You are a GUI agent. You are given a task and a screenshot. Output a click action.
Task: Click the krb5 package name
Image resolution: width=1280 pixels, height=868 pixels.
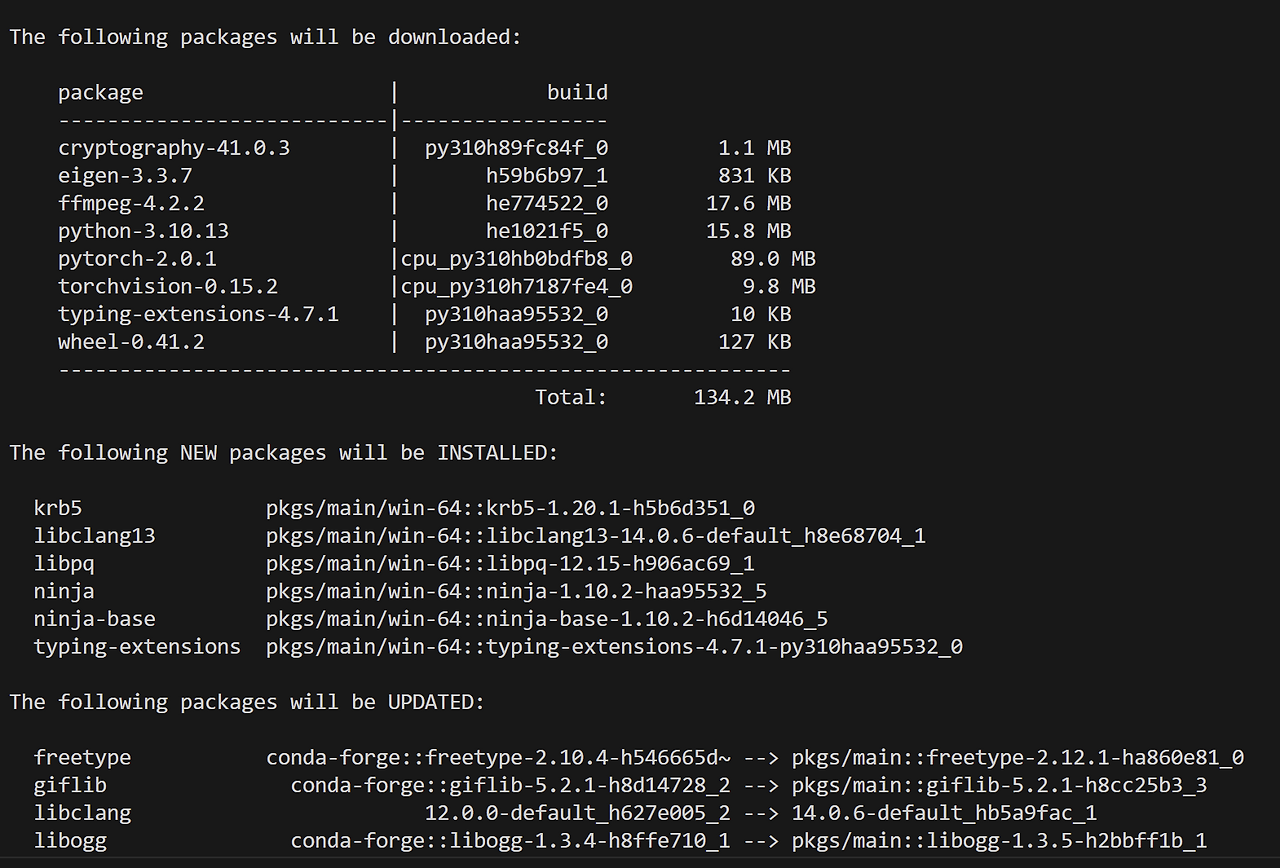[x=58, y=508]
